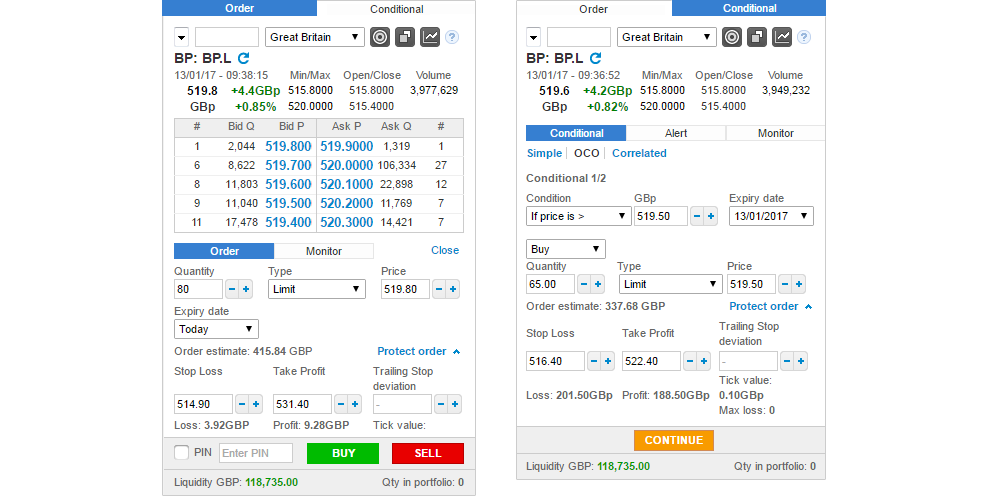
Task: Switch to Order tab in right panel
Action: (x=594, y=9)
